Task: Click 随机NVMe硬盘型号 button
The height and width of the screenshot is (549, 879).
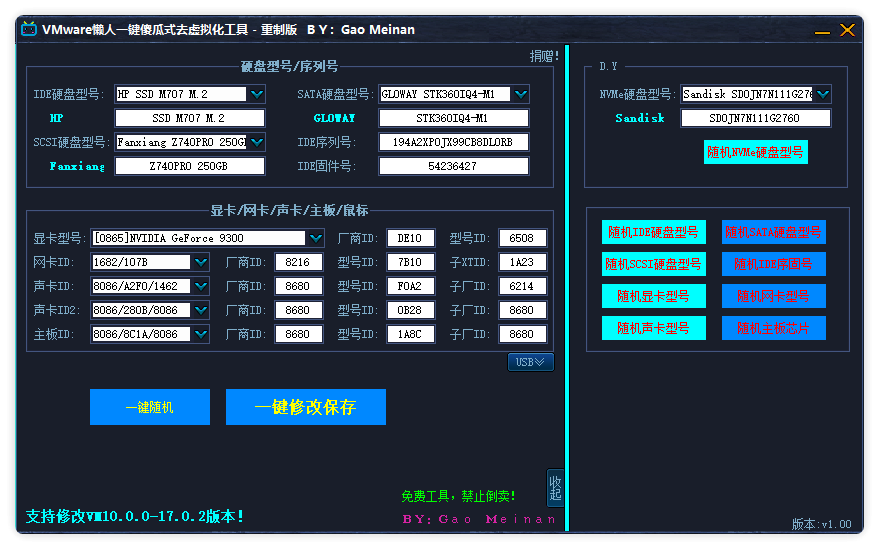Action: click(755, 152)
